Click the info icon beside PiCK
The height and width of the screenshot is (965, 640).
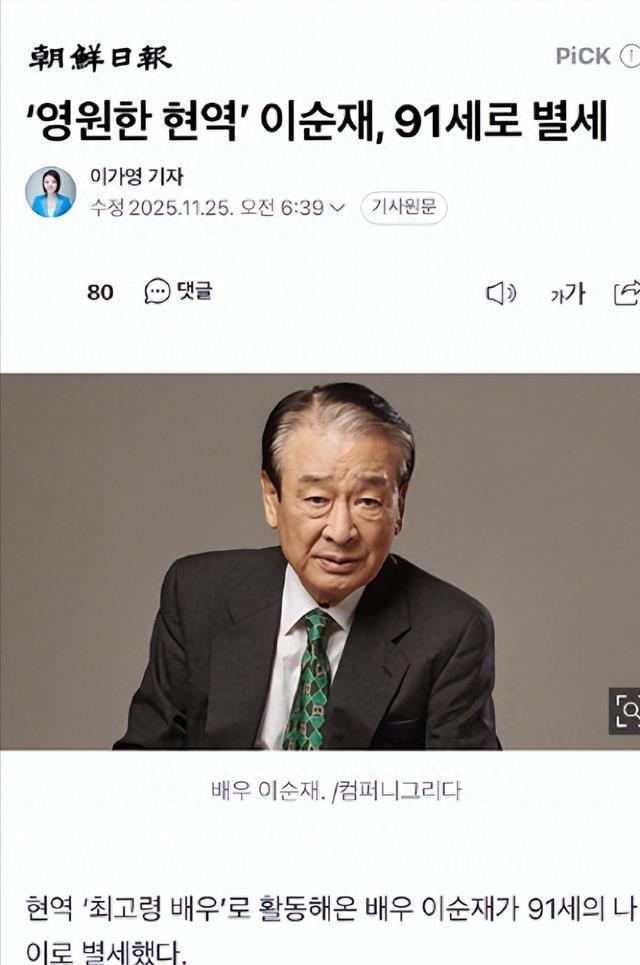pos(630,56)
